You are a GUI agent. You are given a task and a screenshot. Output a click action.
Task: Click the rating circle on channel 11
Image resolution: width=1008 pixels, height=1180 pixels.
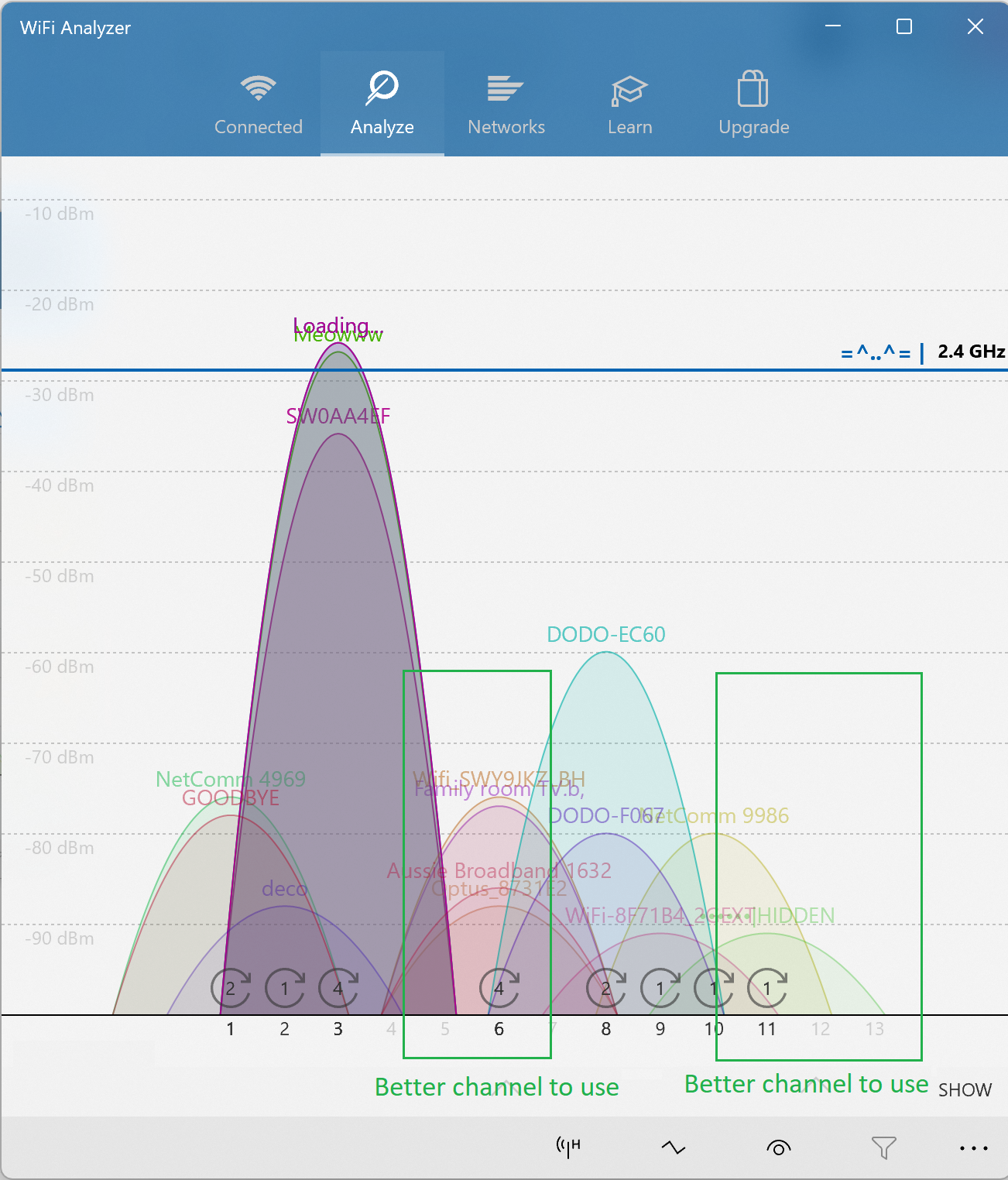767,988
